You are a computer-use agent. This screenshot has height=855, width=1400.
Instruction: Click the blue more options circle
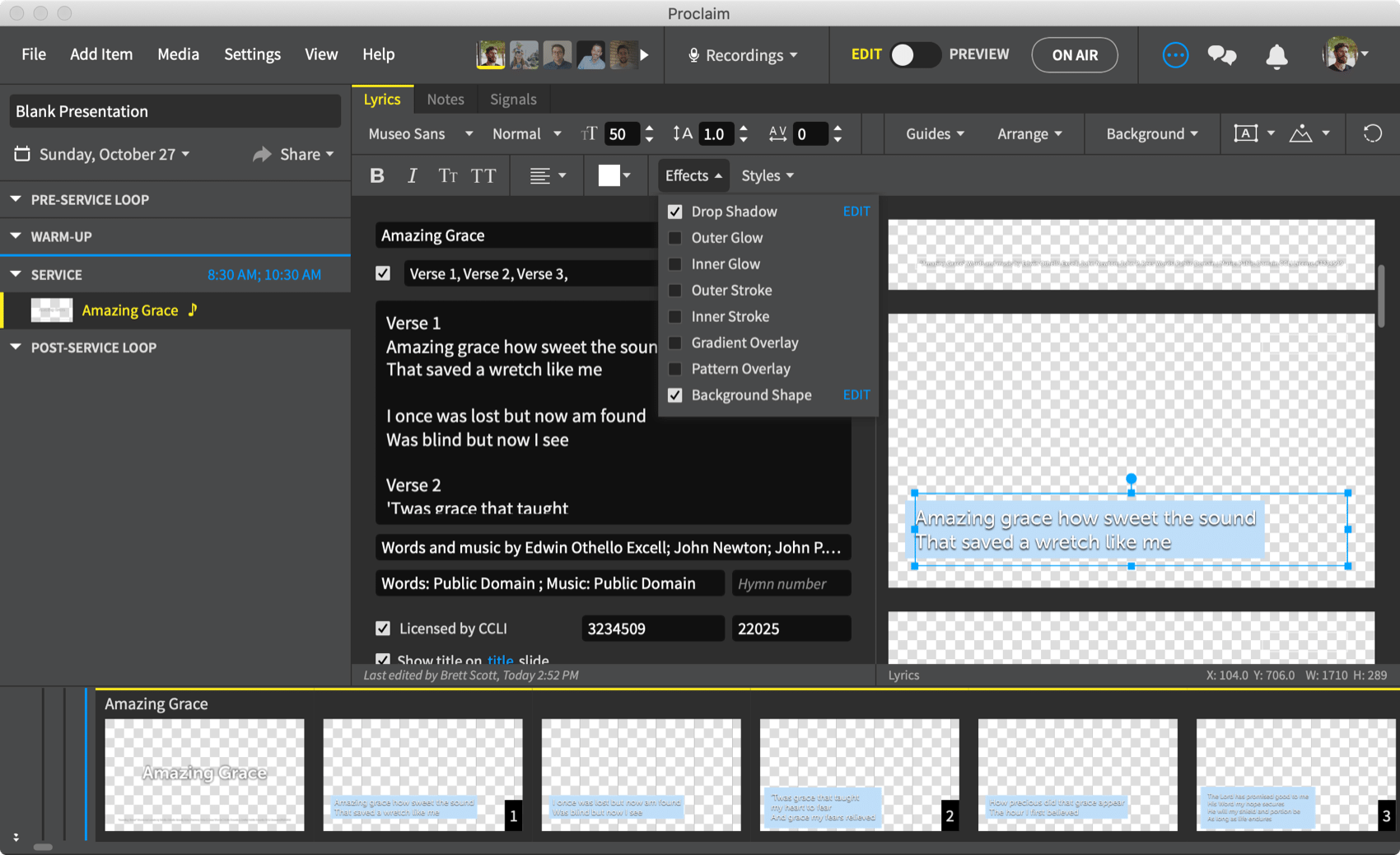[x=1174, y=55]
